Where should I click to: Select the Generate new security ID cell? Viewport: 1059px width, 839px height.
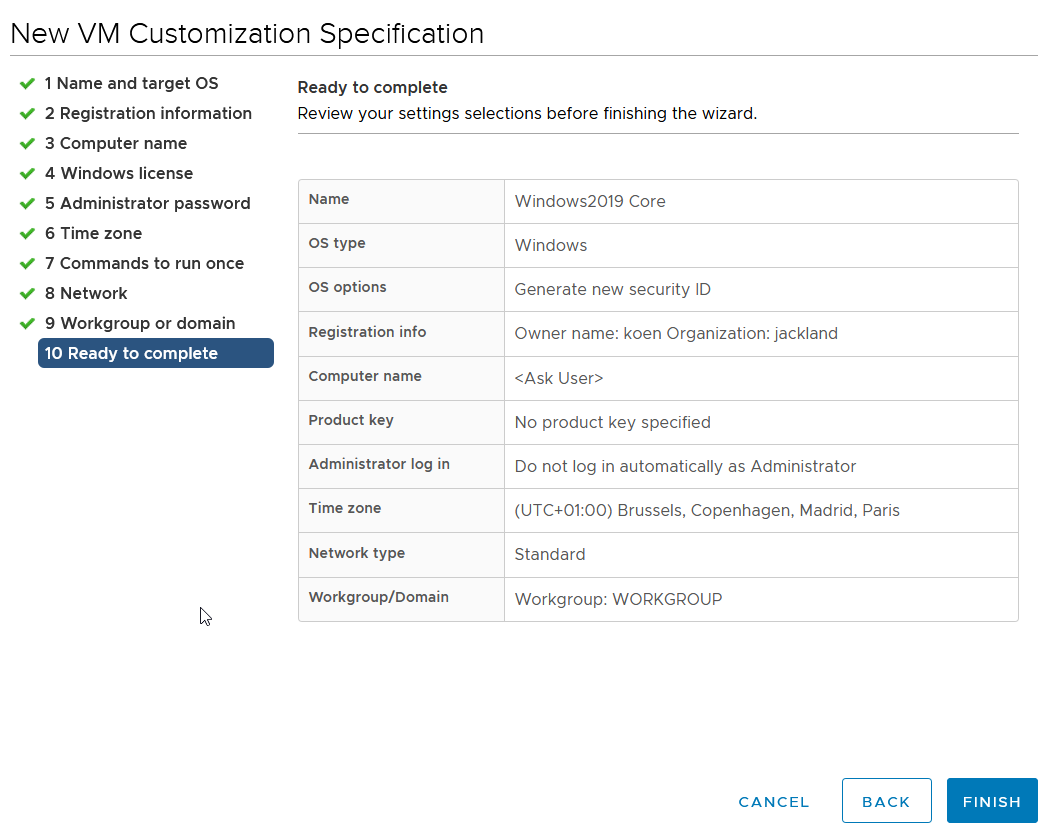pyautogui.click(x=612, y=290)
